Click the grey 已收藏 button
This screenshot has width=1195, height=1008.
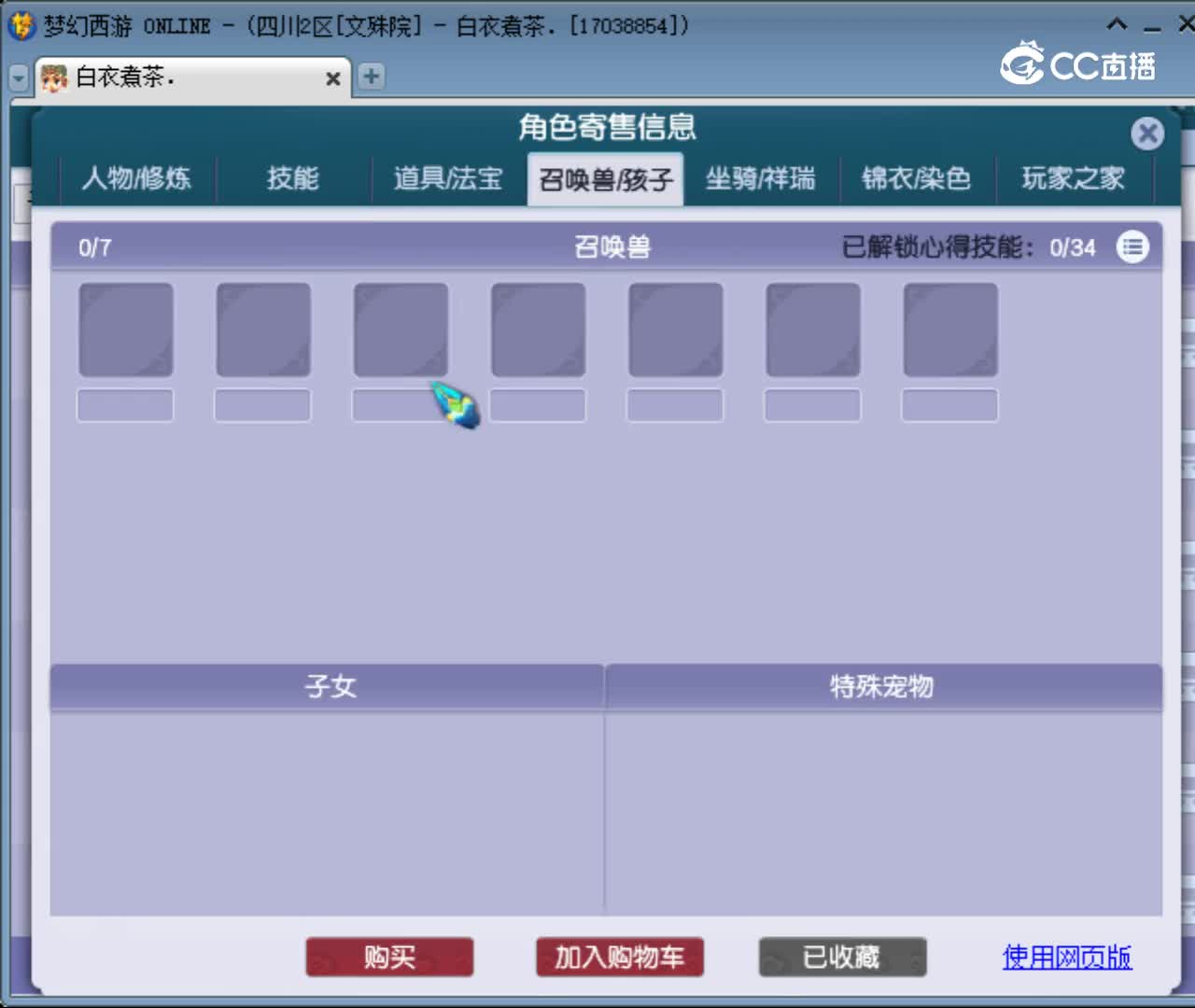tap(842, 958)
